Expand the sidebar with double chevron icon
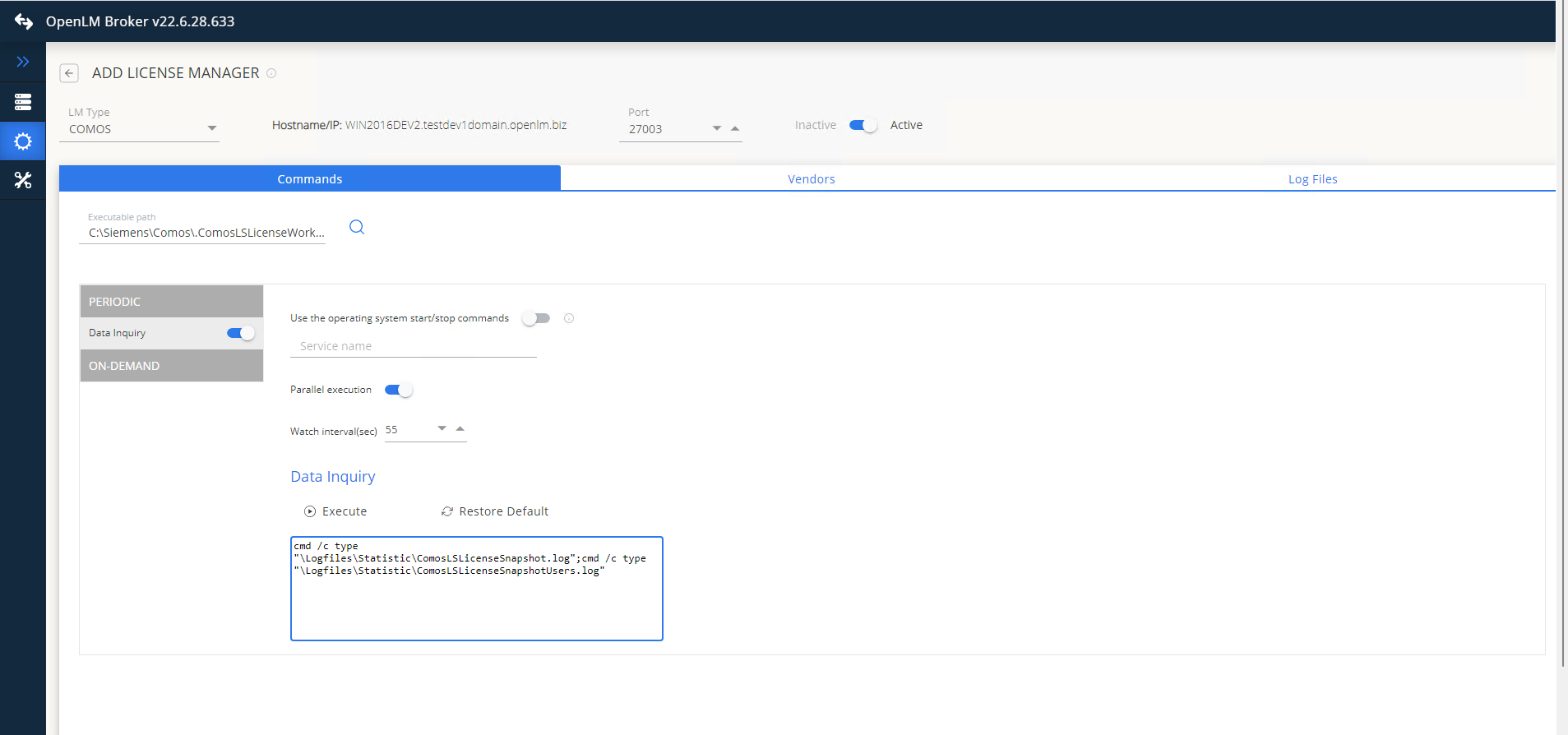1568x735 pixels. pos(23,62)
